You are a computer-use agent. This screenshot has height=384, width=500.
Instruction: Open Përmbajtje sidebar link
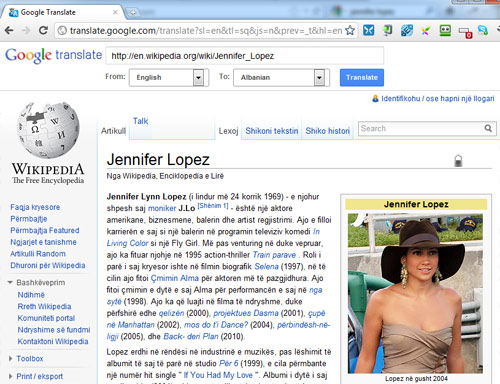pos(29,219)
